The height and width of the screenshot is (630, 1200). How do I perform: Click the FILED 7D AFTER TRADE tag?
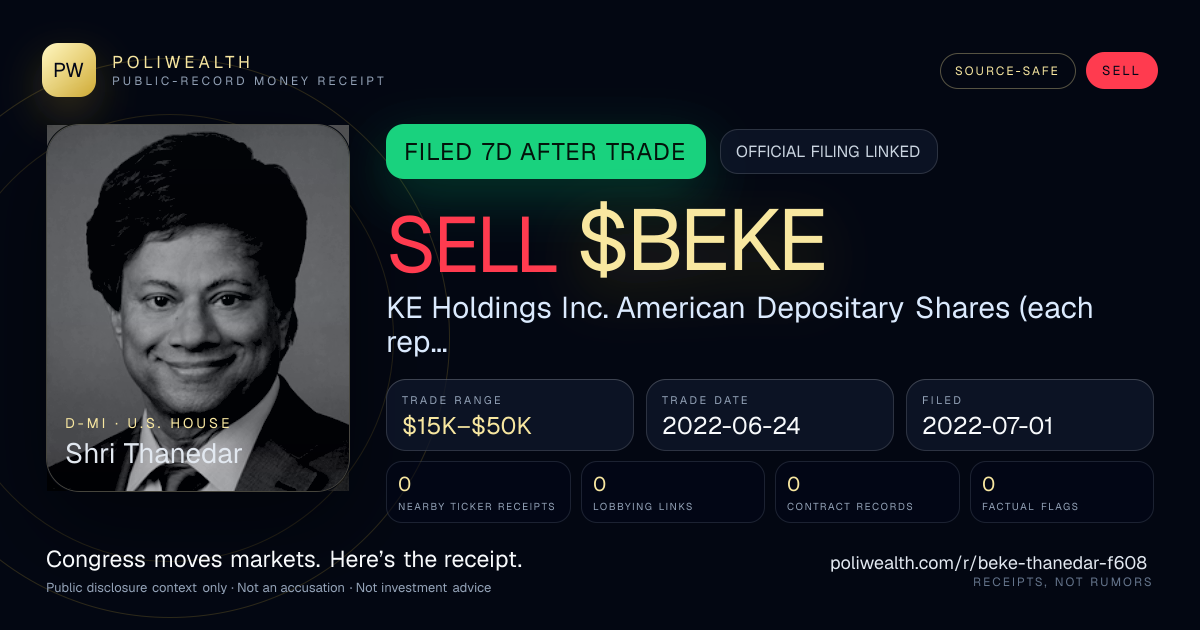click(546, 152)
